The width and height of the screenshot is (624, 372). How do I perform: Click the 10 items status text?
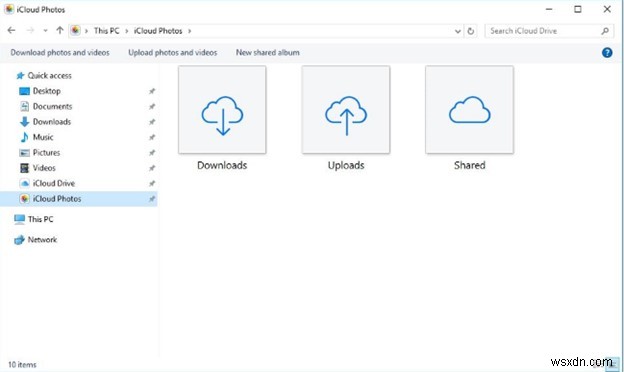click(x=22, y=364)
